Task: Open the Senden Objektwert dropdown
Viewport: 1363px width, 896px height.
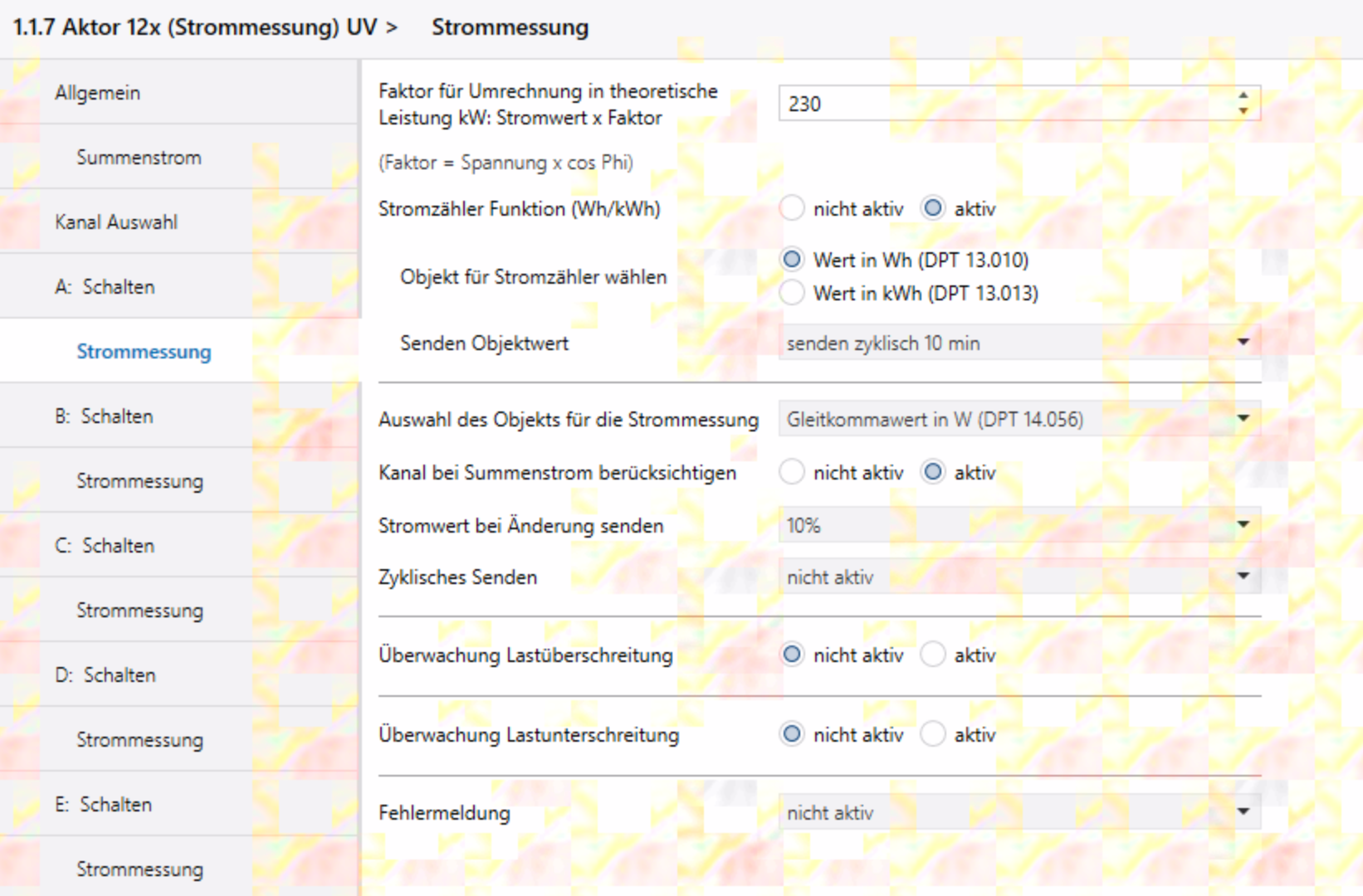Action: [x=1019, y=343]
